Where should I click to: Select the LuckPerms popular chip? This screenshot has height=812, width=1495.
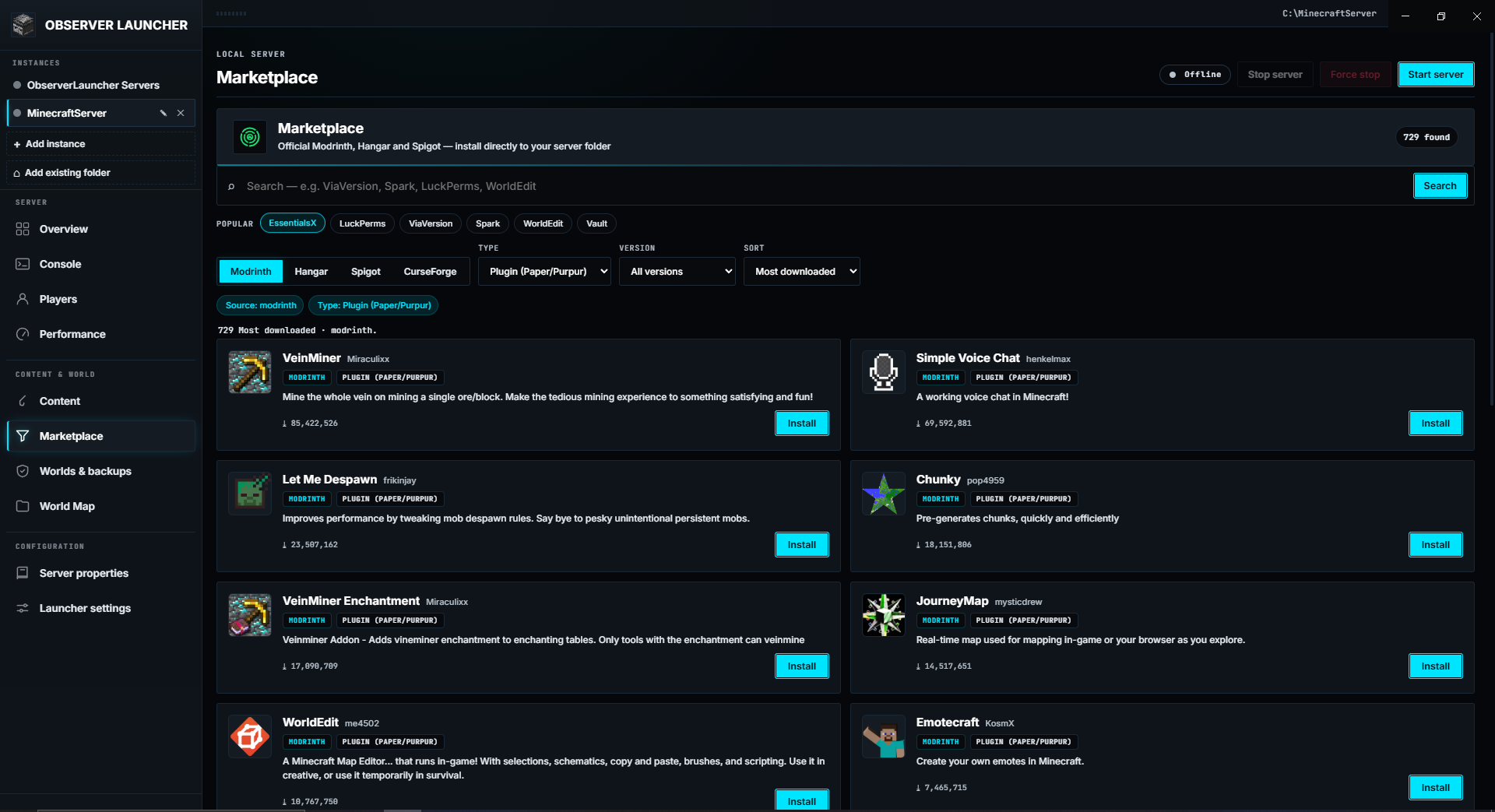(x=363, y=223)
